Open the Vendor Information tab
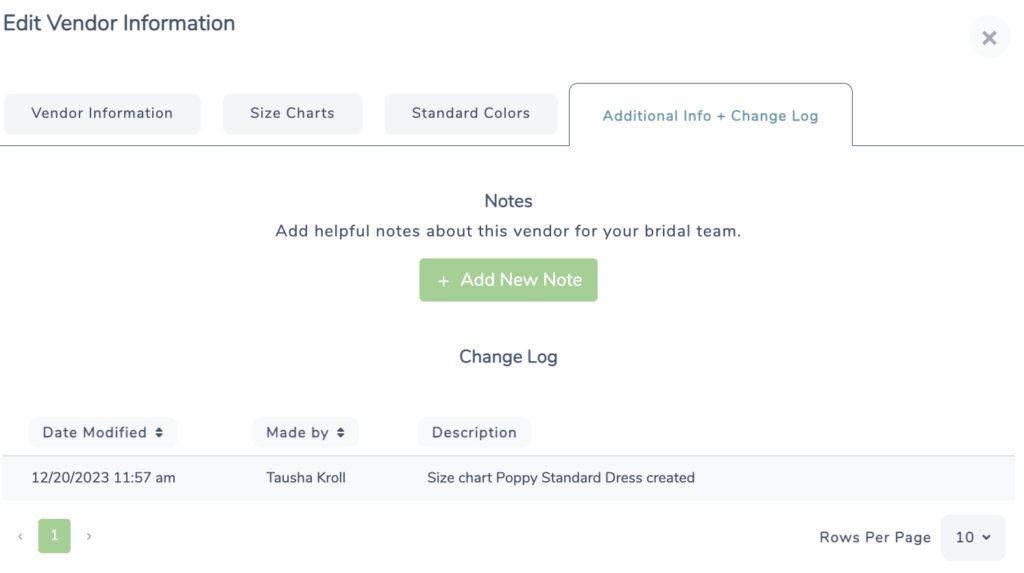This screenshot has width=1024, height=573. 102,114
